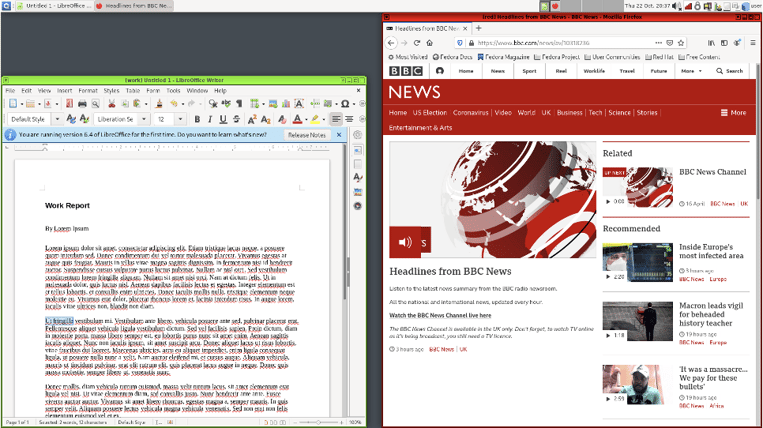The width and height of the screenshot is (763, 428).
Task: Click the Update Selected Style icon
Action: pos(71,119)
